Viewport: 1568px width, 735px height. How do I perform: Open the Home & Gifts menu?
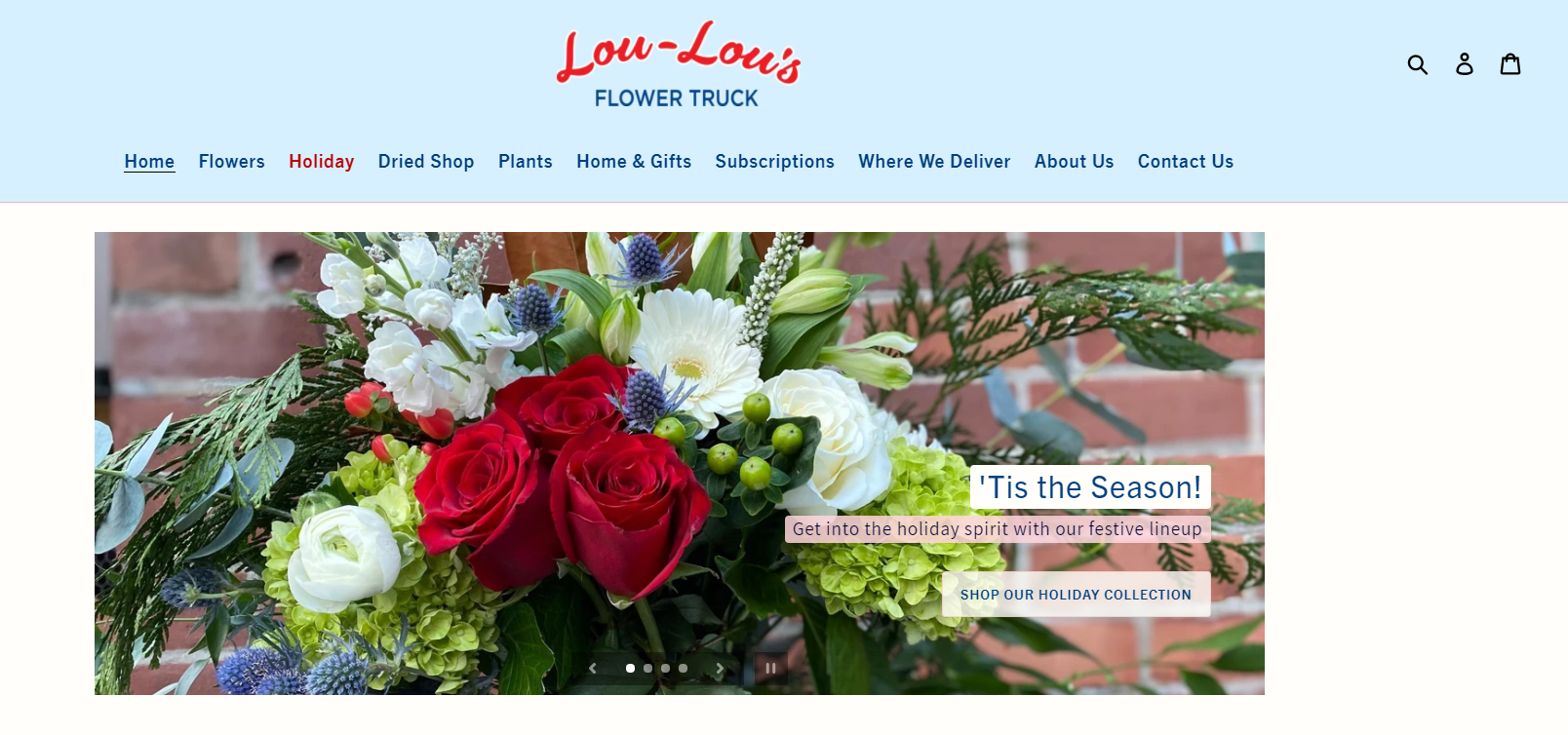634,162
